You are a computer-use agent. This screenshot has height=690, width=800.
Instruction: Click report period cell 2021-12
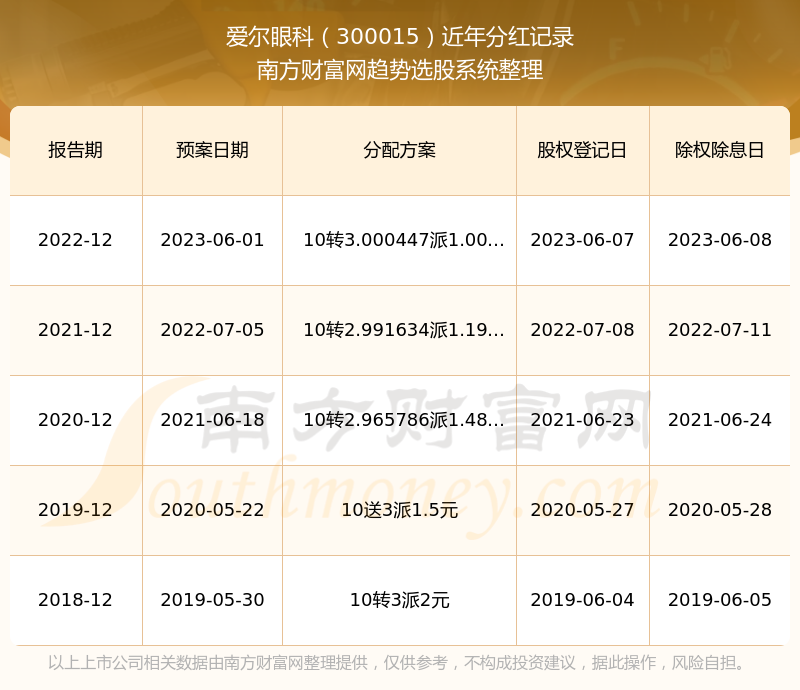coord(76,330)
